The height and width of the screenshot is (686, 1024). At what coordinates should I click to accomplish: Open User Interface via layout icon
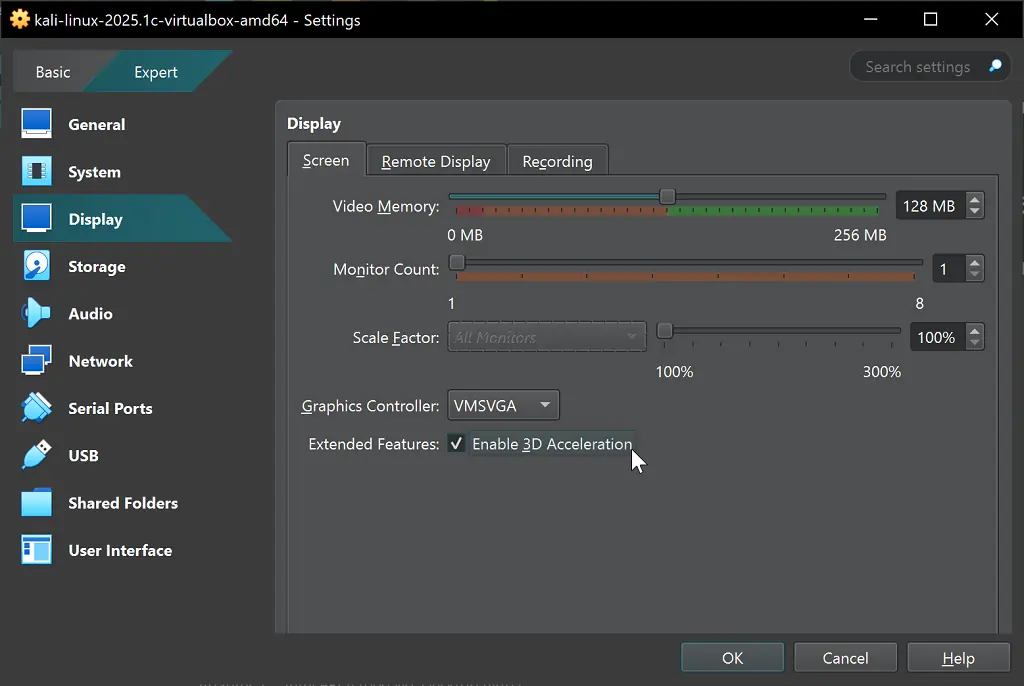36,549
